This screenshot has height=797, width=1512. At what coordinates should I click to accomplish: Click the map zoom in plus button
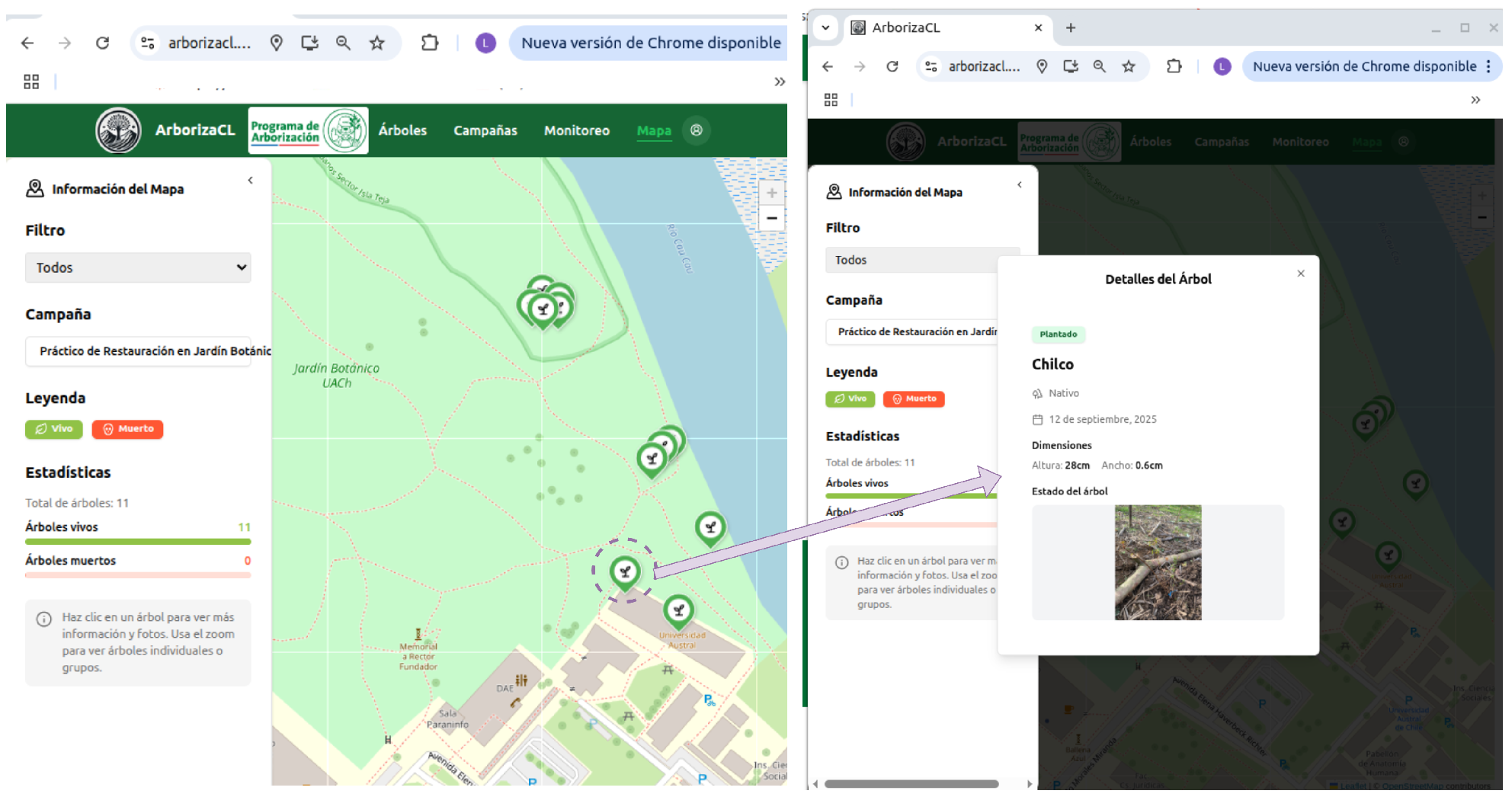click(x=771, y=193)
